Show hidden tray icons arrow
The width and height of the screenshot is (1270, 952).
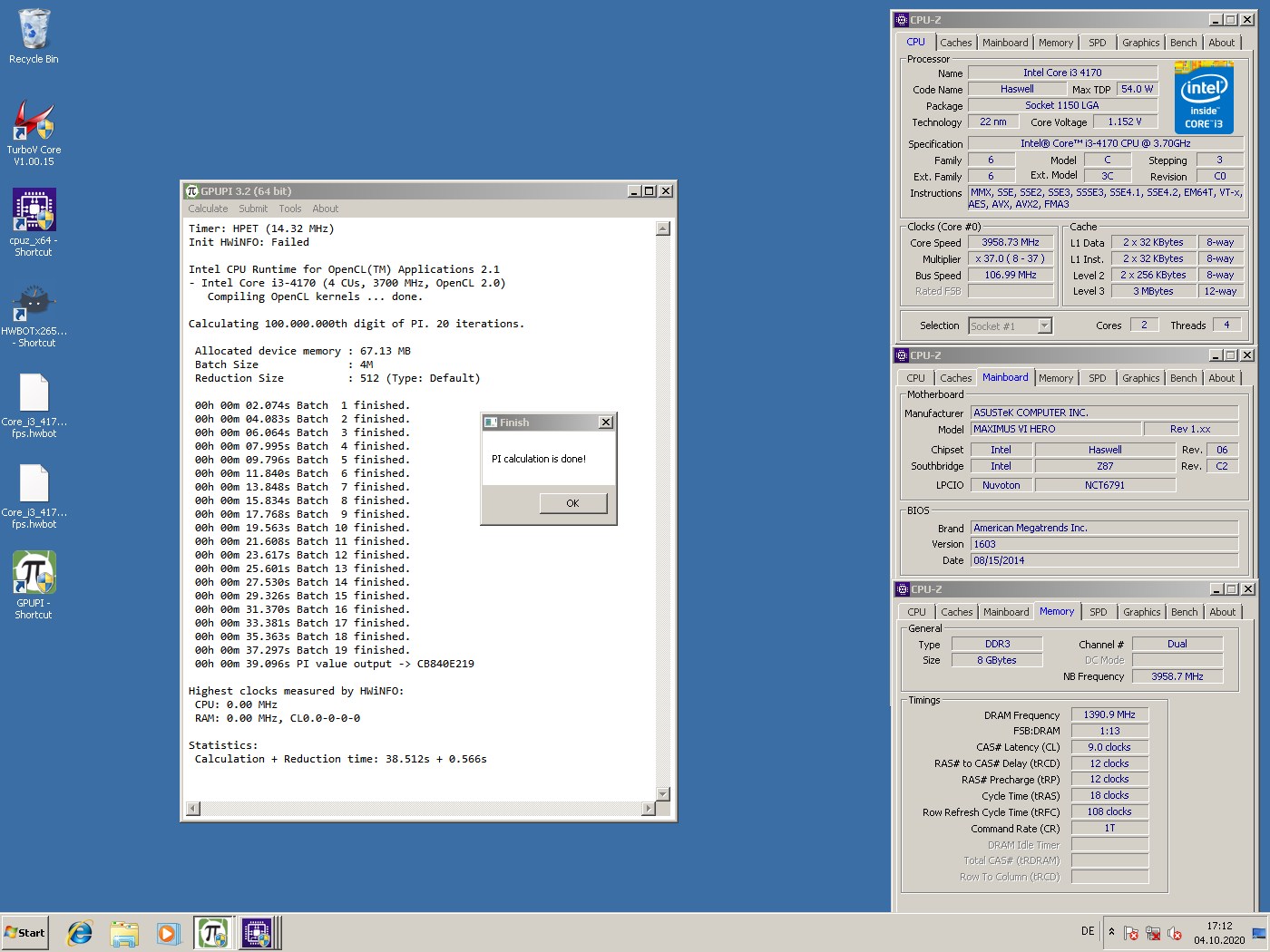[x=1111, y=932]
